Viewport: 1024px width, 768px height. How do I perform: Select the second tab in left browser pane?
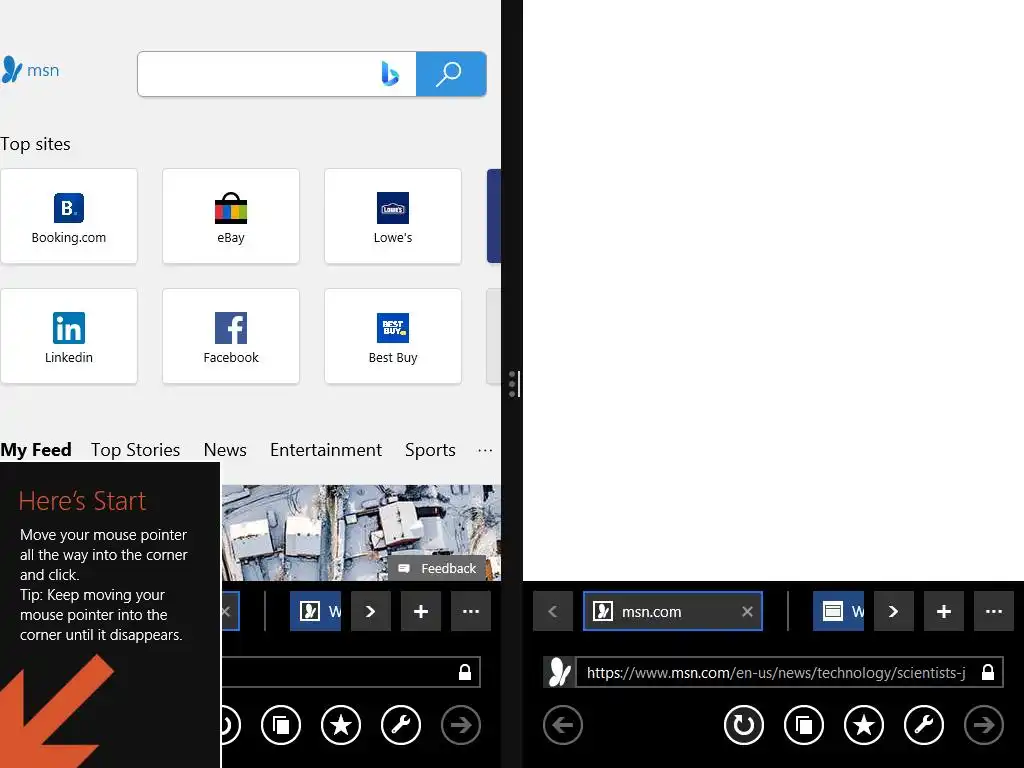click(315, 611)
